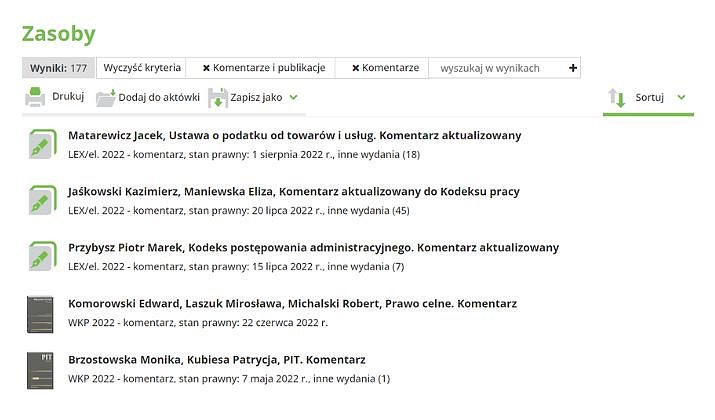Open the Prawo celne book cover thumbnail
This screenshot has height=420, width=715.
pyautogui.click(x=40, y=313)
